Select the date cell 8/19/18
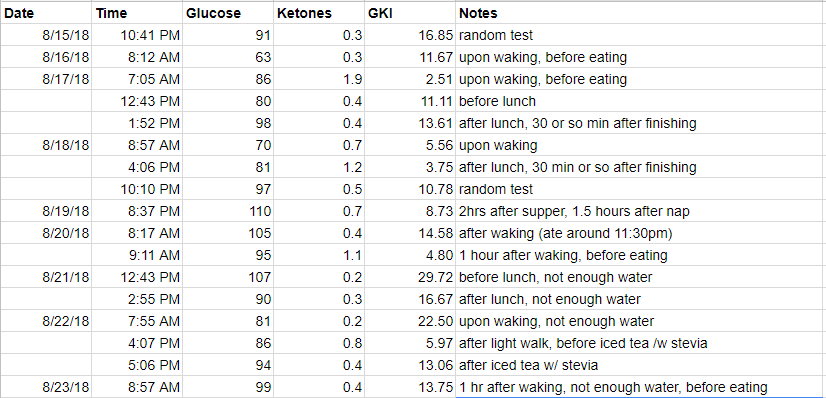Image resolution: width=826 pixels, height=398 pixels. pos(46,211)
